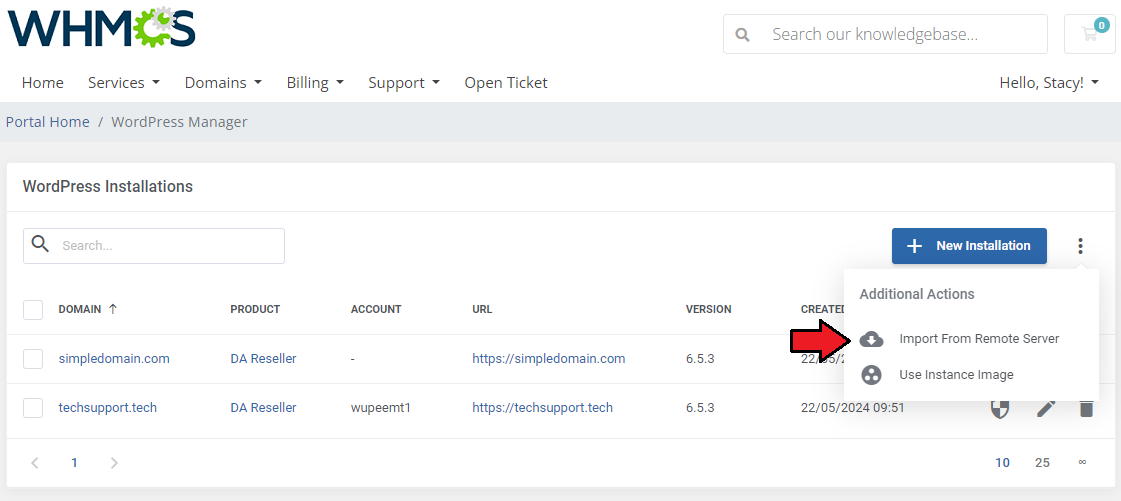The height and width of the screenshot is (501, 1121).
Task: Edit the techsupport.tech installation with pencil icon
Action: [1046, 409]
